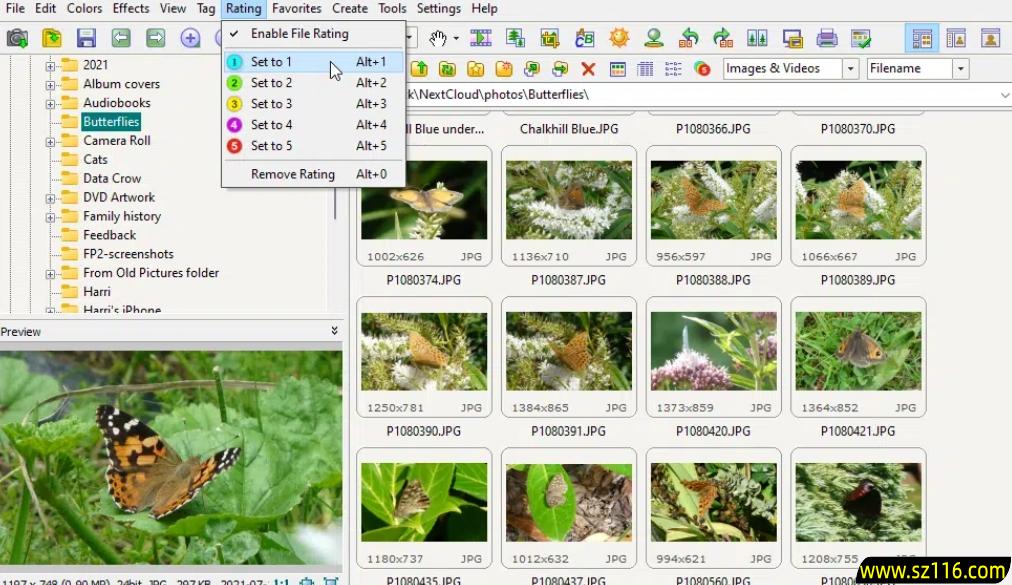The image size is (1012, 585).
Task: Select Set to 3 in the Rating menu
Action: pos(271,103)
